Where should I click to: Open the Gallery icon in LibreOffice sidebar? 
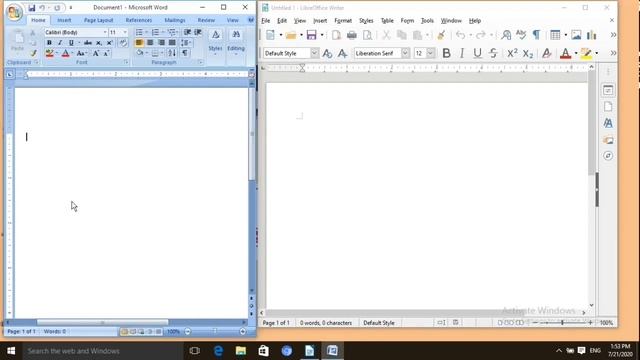coord(608,140)
